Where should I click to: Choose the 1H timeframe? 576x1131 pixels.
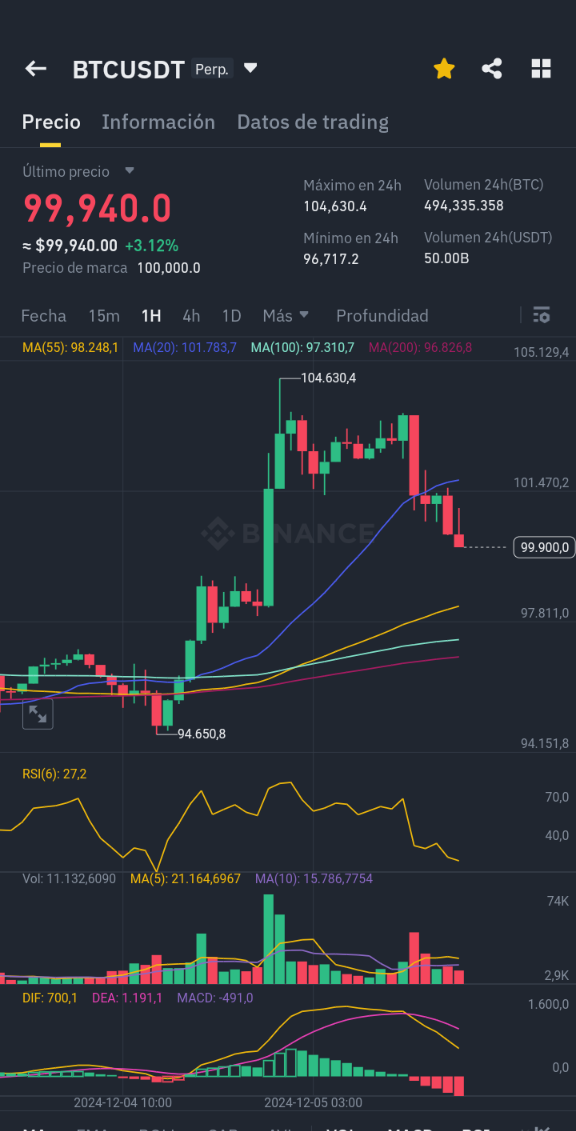pos(151,316)
